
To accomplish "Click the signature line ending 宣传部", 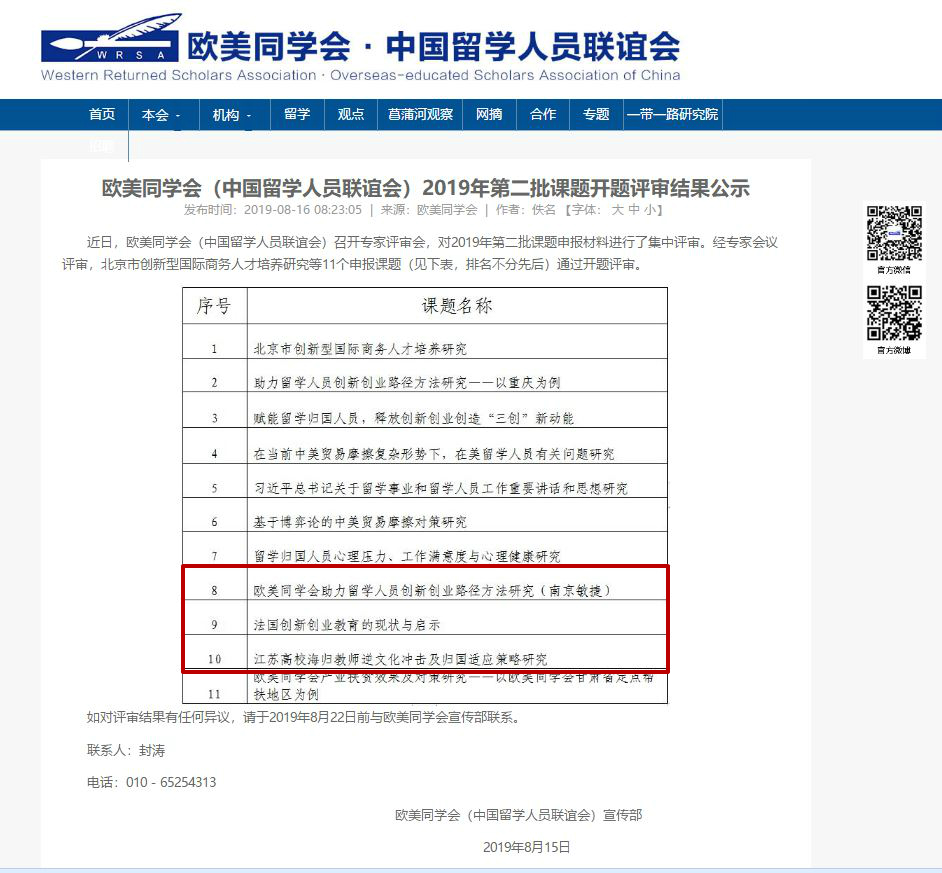I will click(x=518, y=815).
